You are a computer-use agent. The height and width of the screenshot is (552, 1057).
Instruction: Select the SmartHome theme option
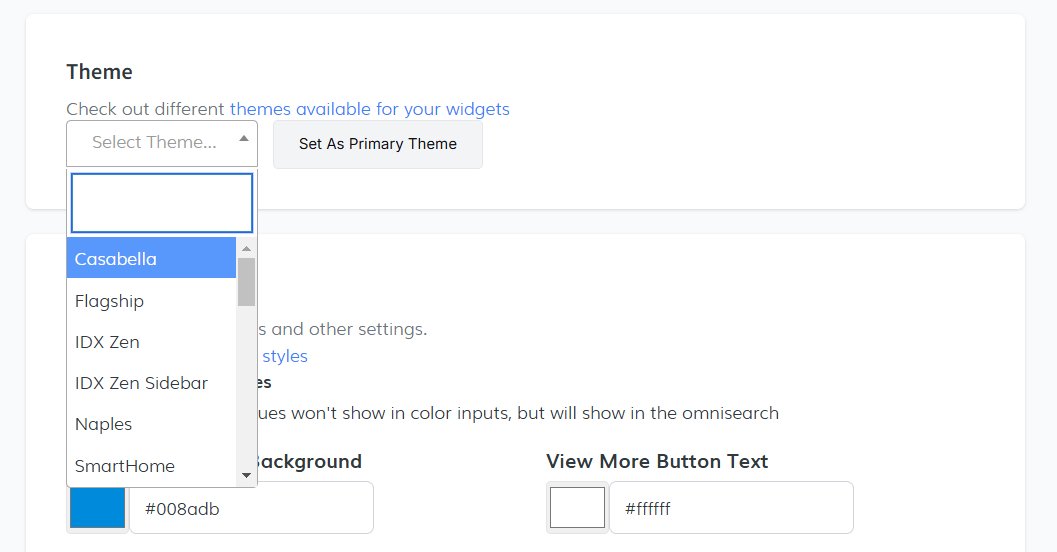tap(151, 466)
